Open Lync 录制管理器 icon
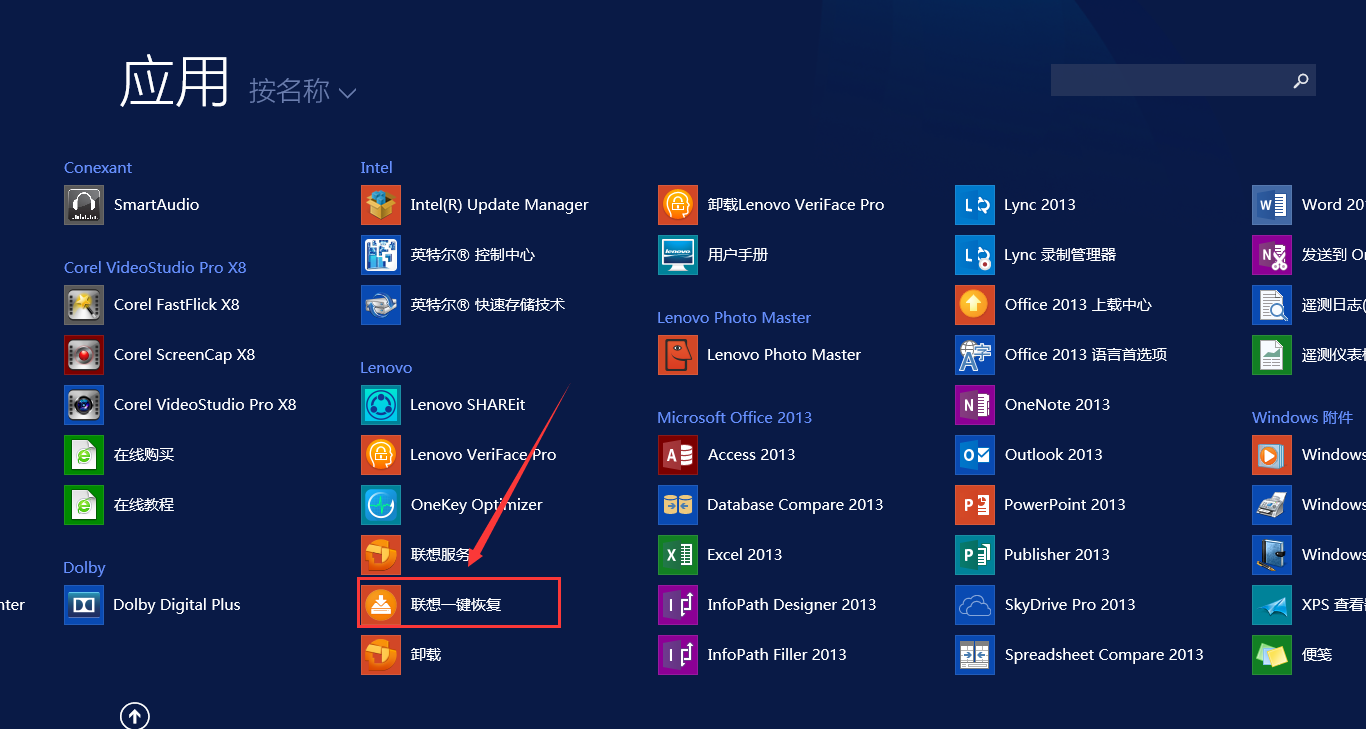Viewport: 1366px width, 729px height. tap(975, 255)
